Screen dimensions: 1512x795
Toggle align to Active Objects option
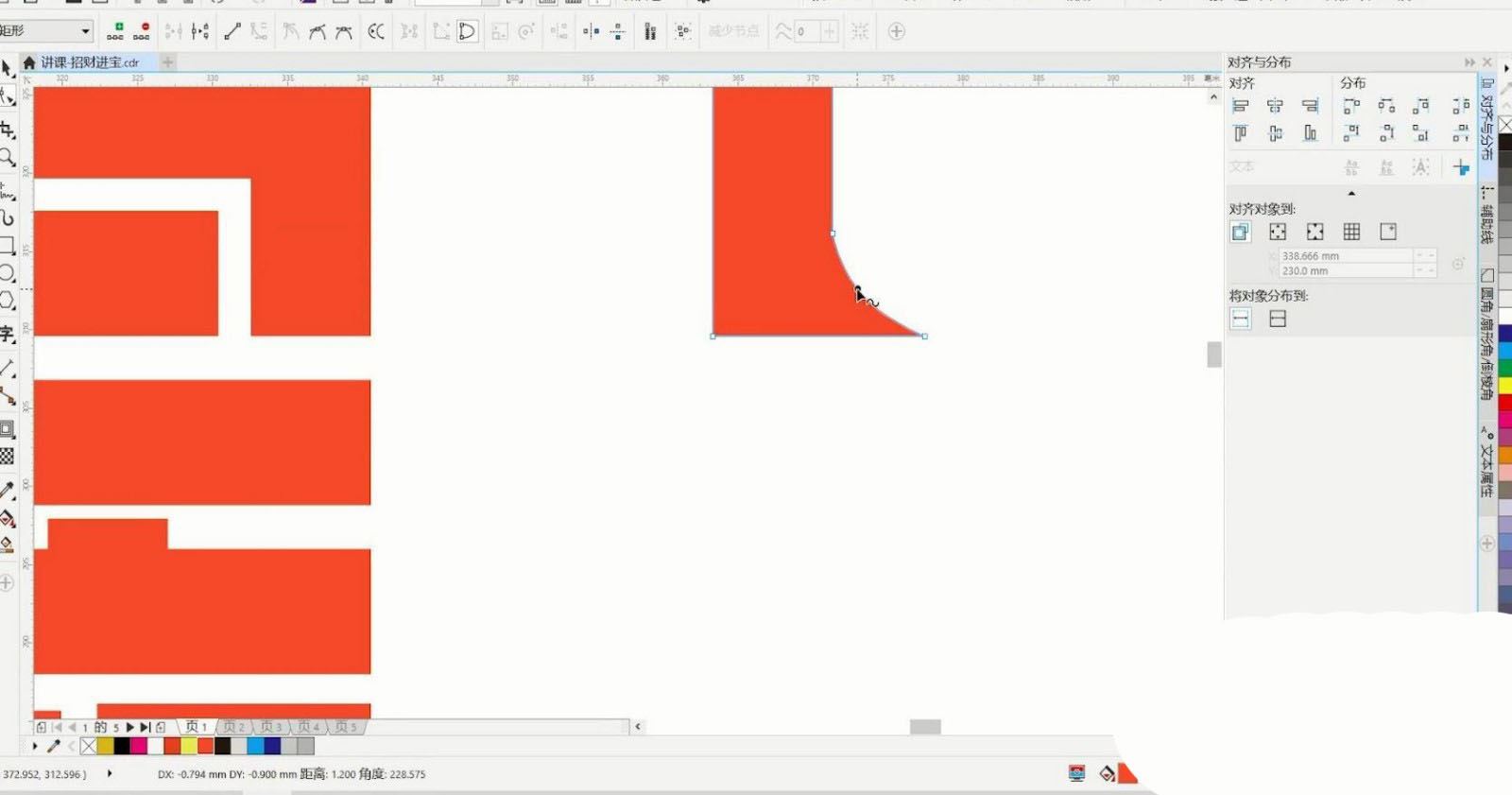[1241, 232]
